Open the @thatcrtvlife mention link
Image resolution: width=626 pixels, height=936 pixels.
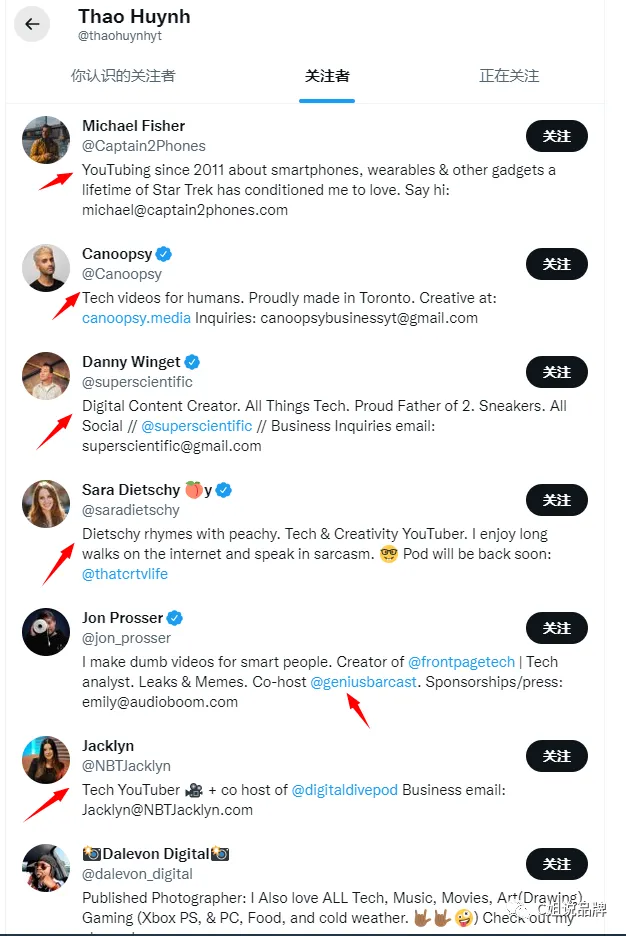(x=125, y=574)
